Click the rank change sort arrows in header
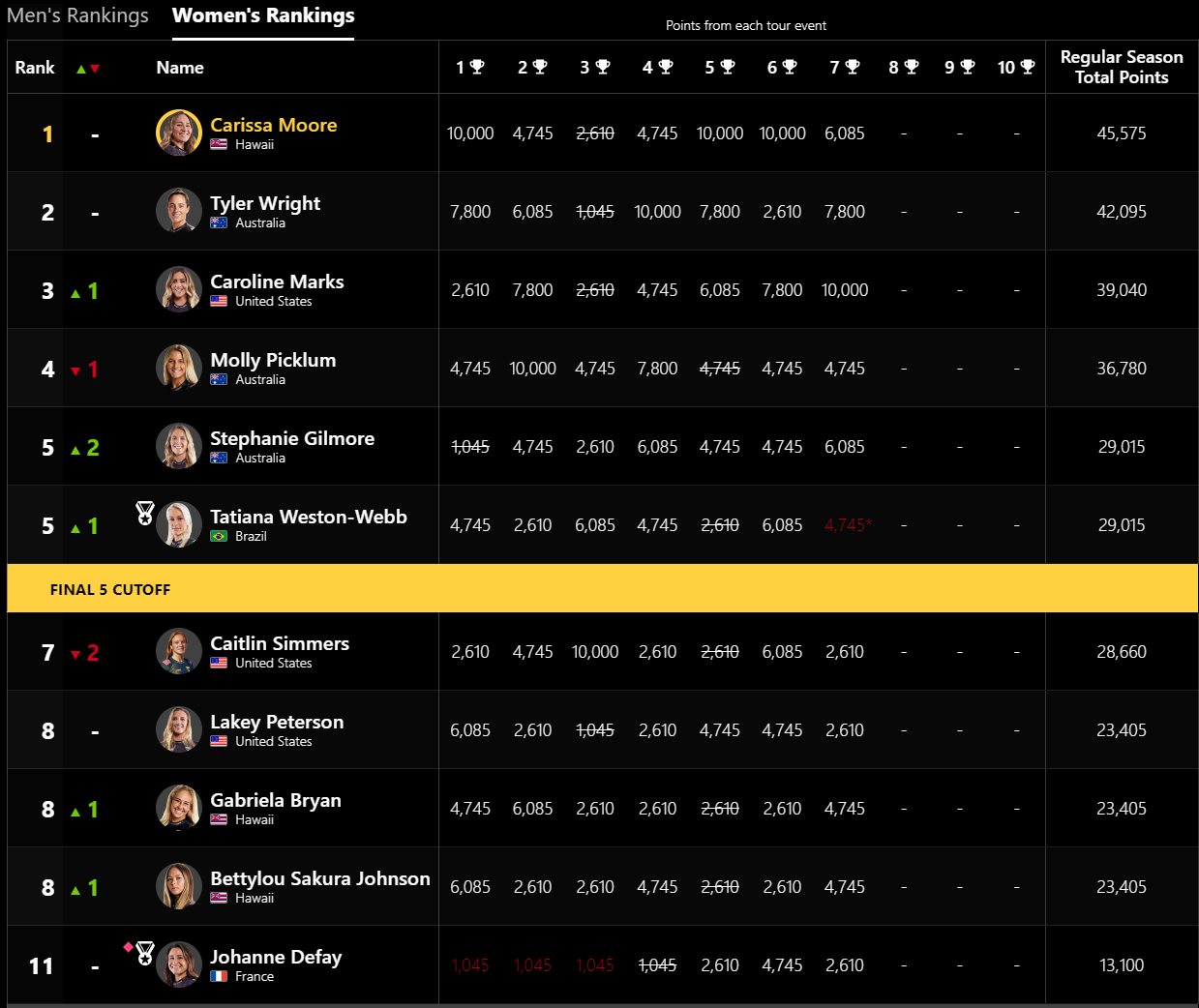The image size is (1199, 1008). click(88, 69)
